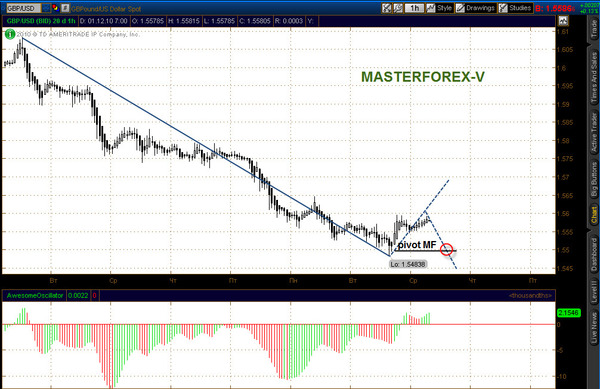Click the wrench settings icon beside 1h
600x389 pixels.
tap(398, 8)
